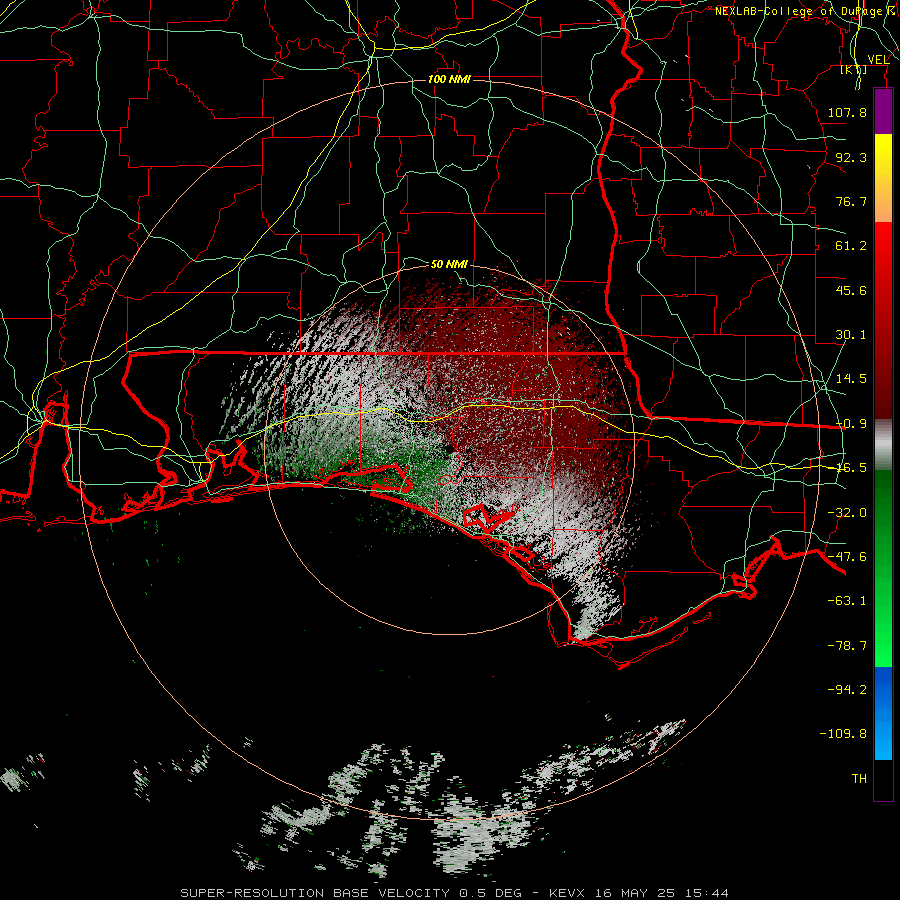Click the [KT] units label

(x=854, y=69)
